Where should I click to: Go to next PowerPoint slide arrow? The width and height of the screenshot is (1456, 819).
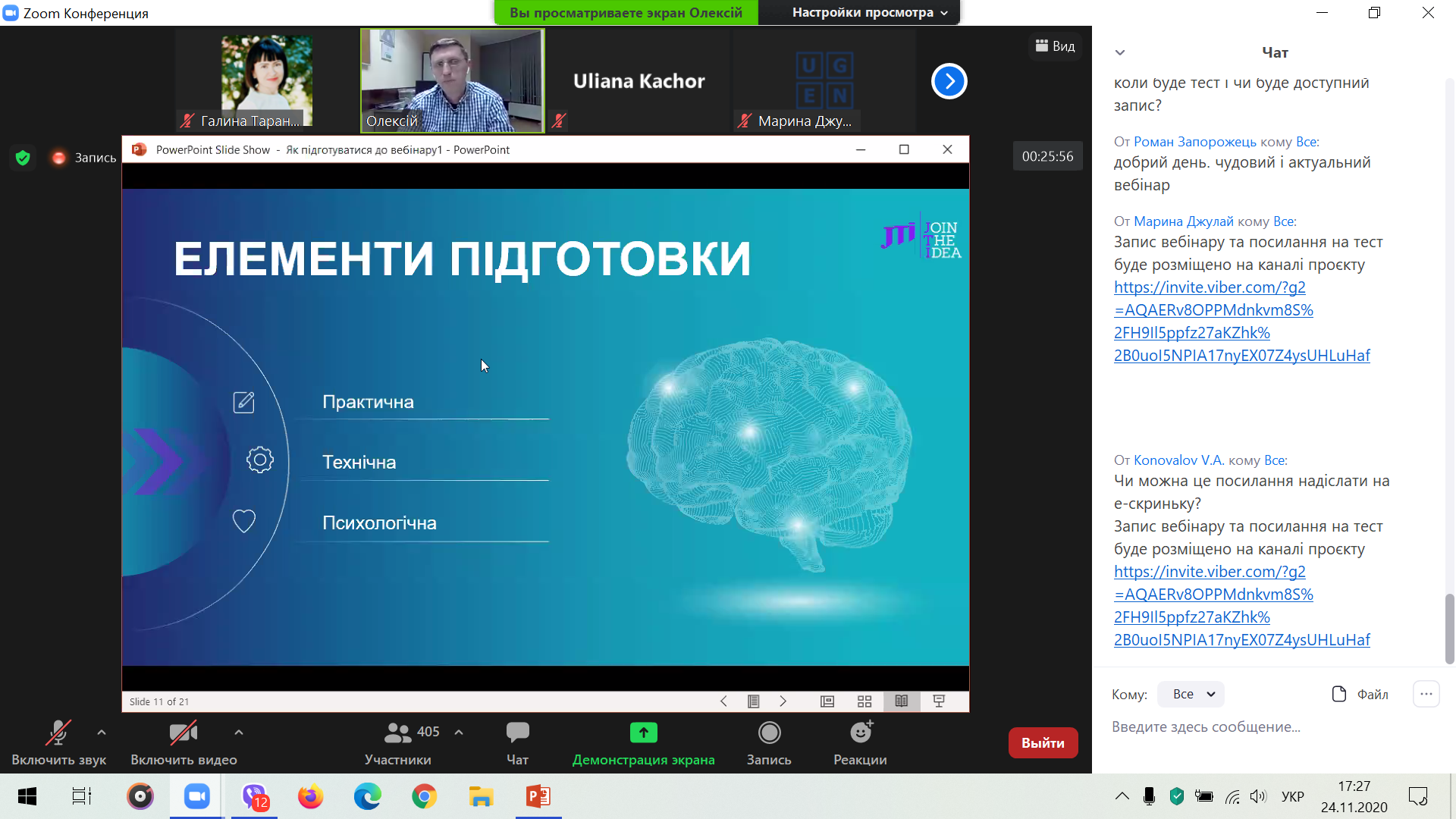(x=783, y=701)
